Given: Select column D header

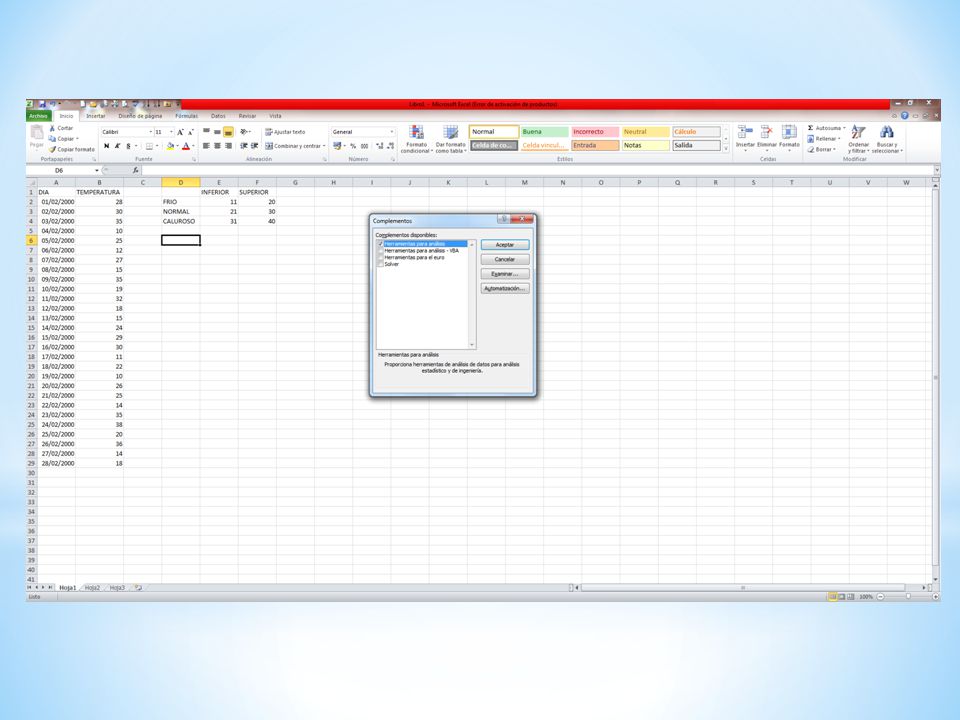Looking at the screenshot, I should coord(181,182).
